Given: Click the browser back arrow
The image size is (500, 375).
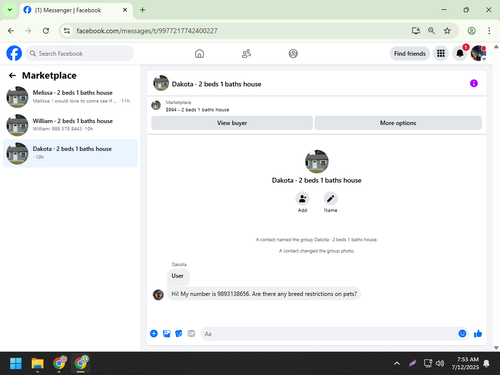Looking at the screenshot, I should click(11, 31).
